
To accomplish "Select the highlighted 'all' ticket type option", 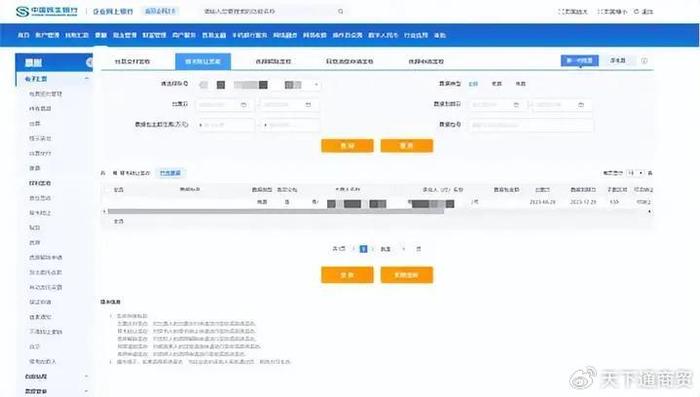I will click(x=473, y=84).
